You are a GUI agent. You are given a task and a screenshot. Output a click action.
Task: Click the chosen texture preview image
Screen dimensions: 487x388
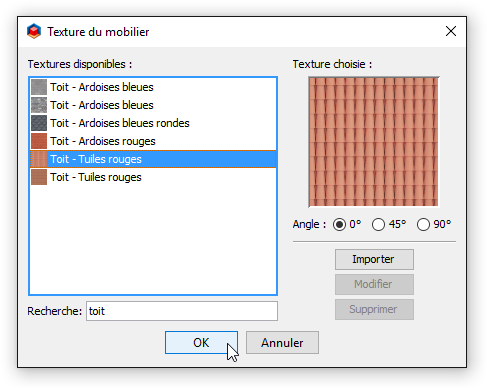(x=374, y=142)
